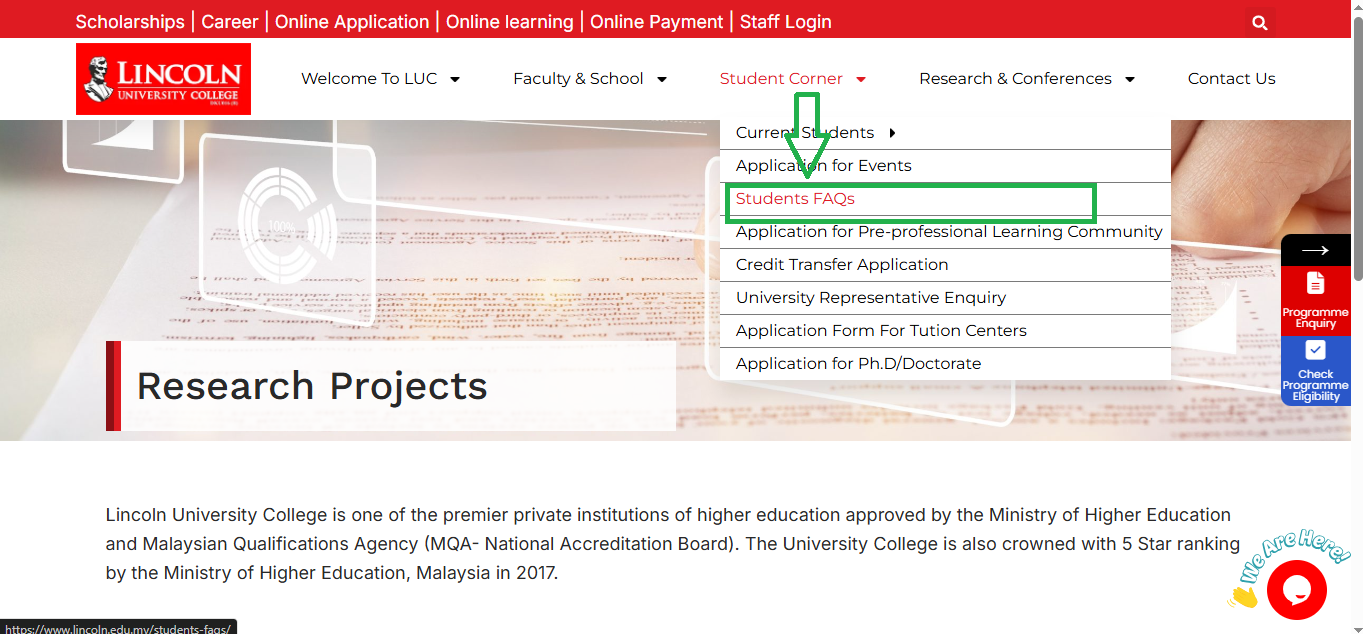Click the search magnifier icon in red bar
This screenshot has height=634, width=1363.
pos(1260,22)
